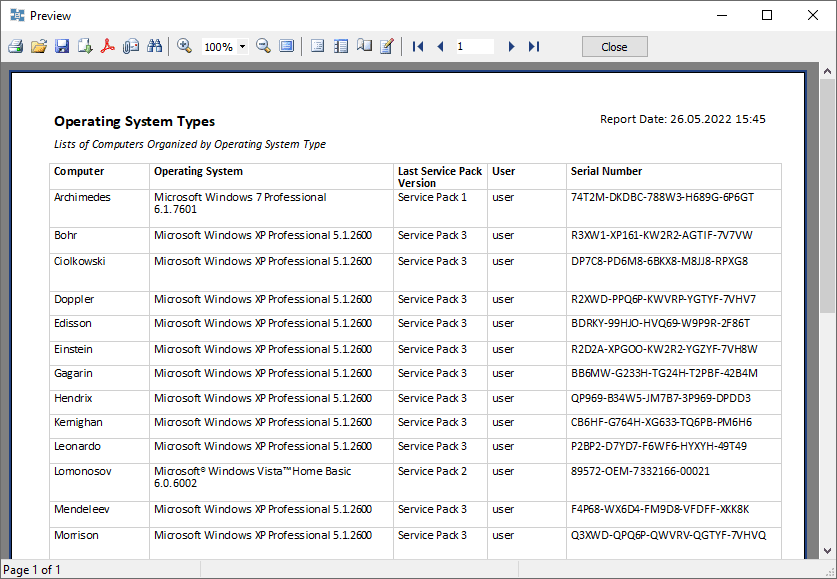Zoom out with the magnifier minus icon
Viewport: 837px width, 579px height.
(x=263, y=46)
